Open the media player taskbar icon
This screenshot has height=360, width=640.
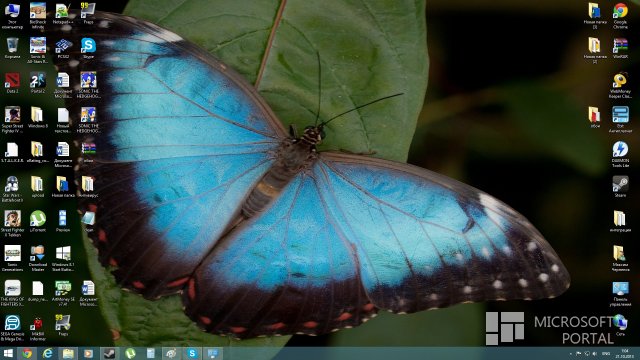click(x=88, y=353)
